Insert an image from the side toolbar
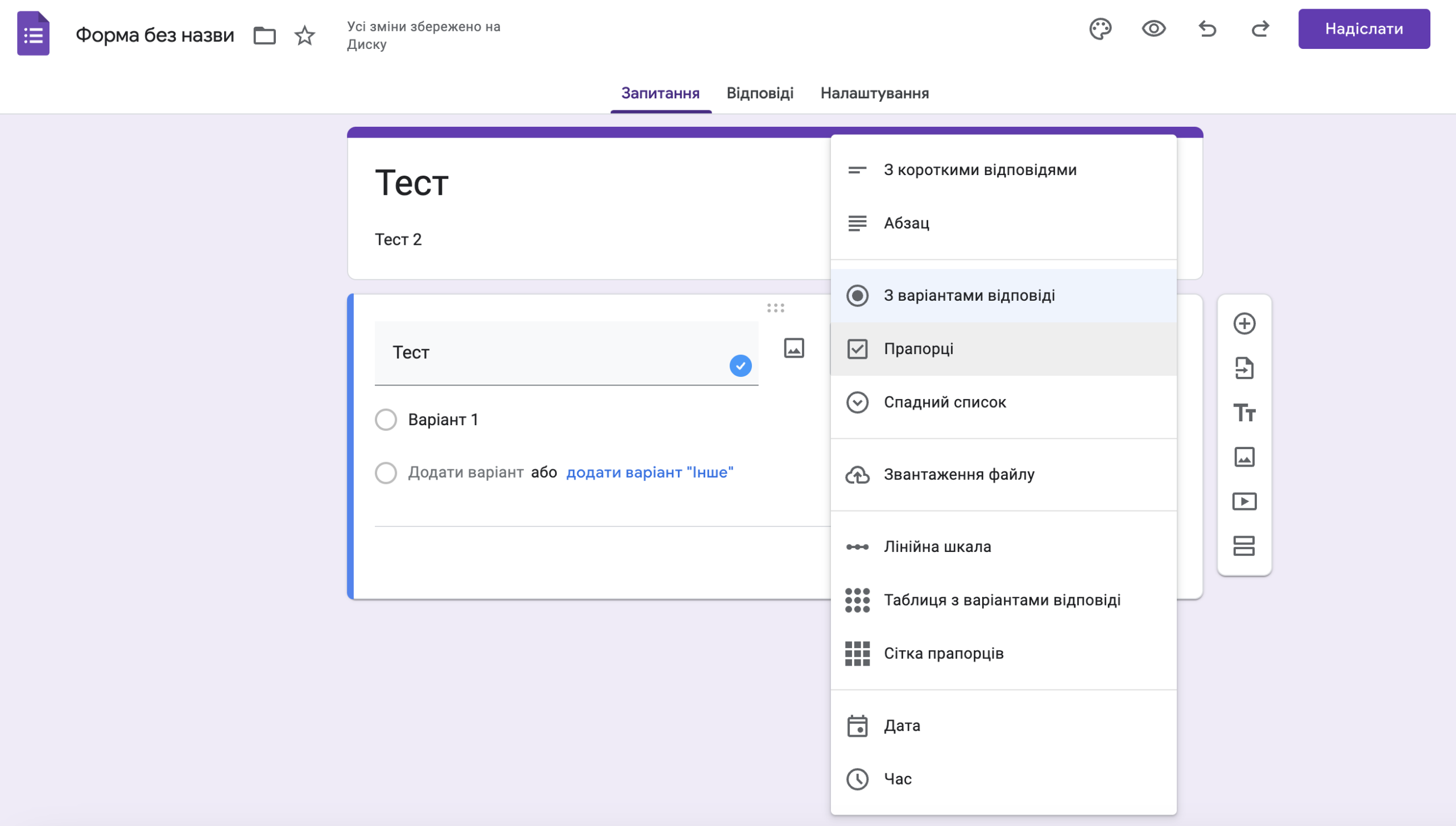This screenshot has width=1456, height=826. (1244, 457)
